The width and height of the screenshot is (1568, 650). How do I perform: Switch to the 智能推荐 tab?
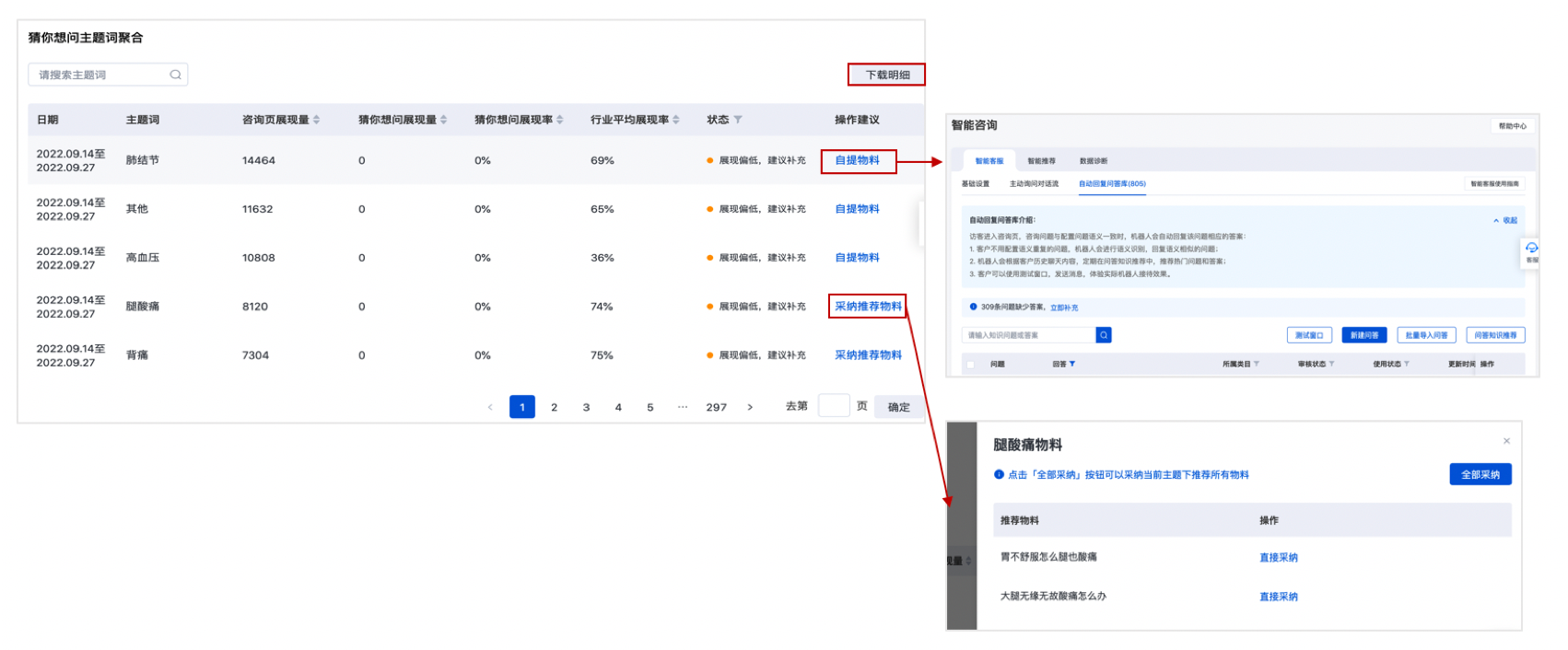point(1041,161)
